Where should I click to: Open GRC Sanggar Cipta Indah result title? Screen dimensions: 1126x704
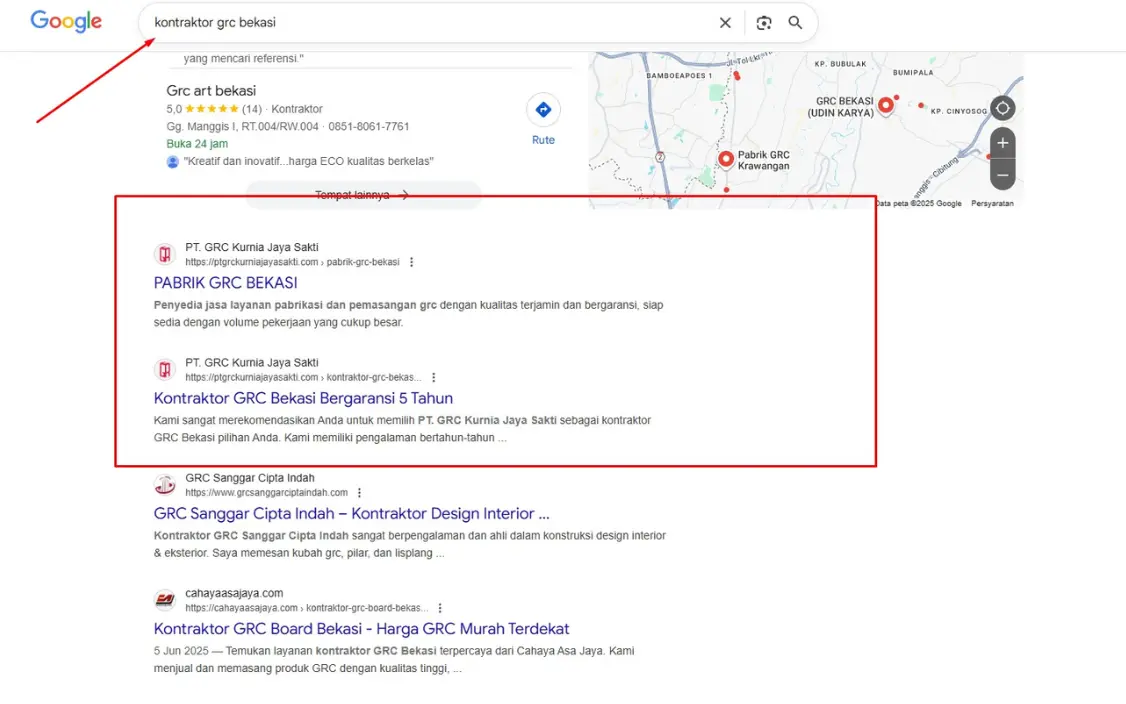(x=351, y=514)
